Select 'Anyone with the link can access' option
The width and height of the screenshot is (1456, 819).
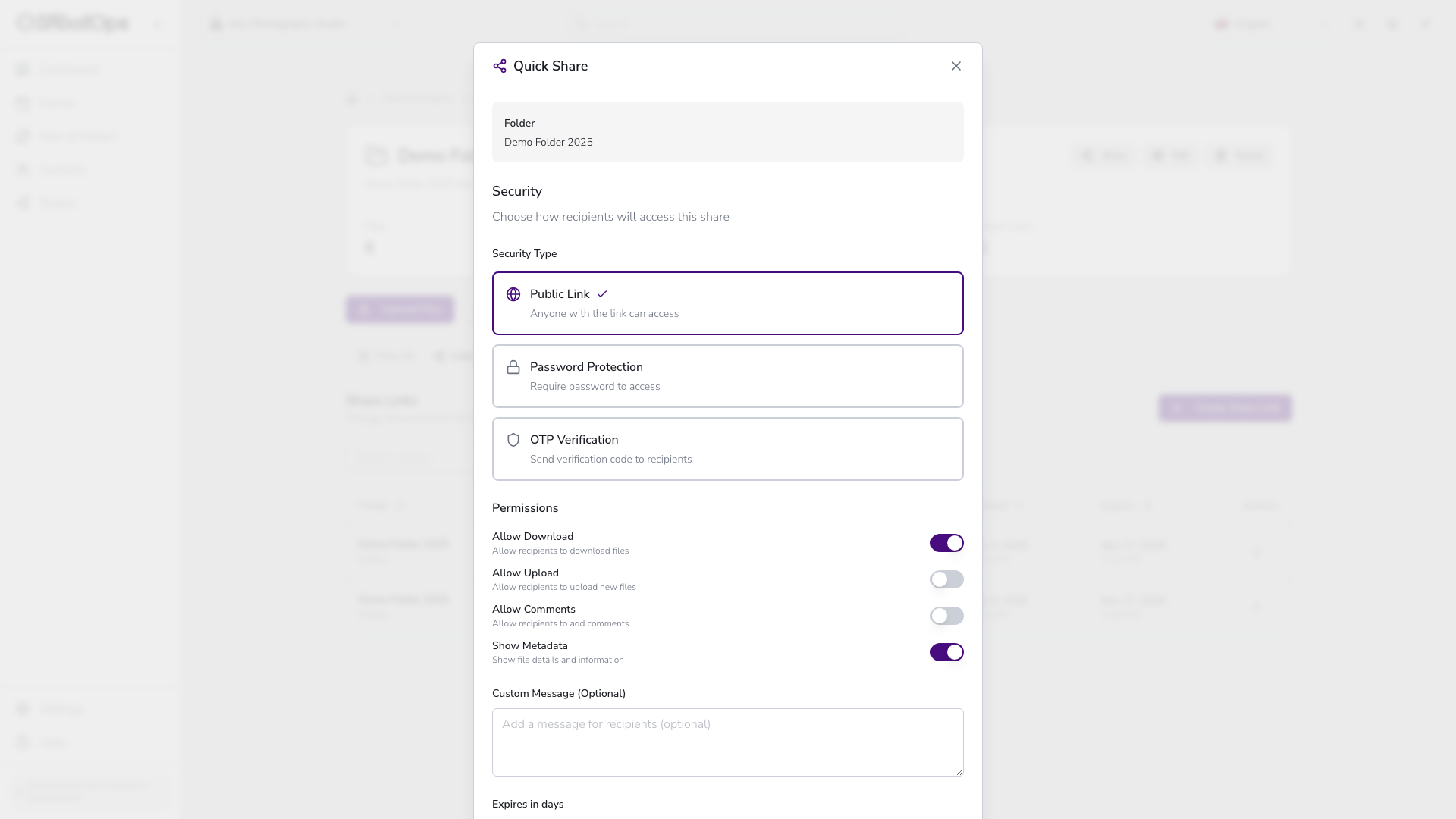tap(604, 314)
